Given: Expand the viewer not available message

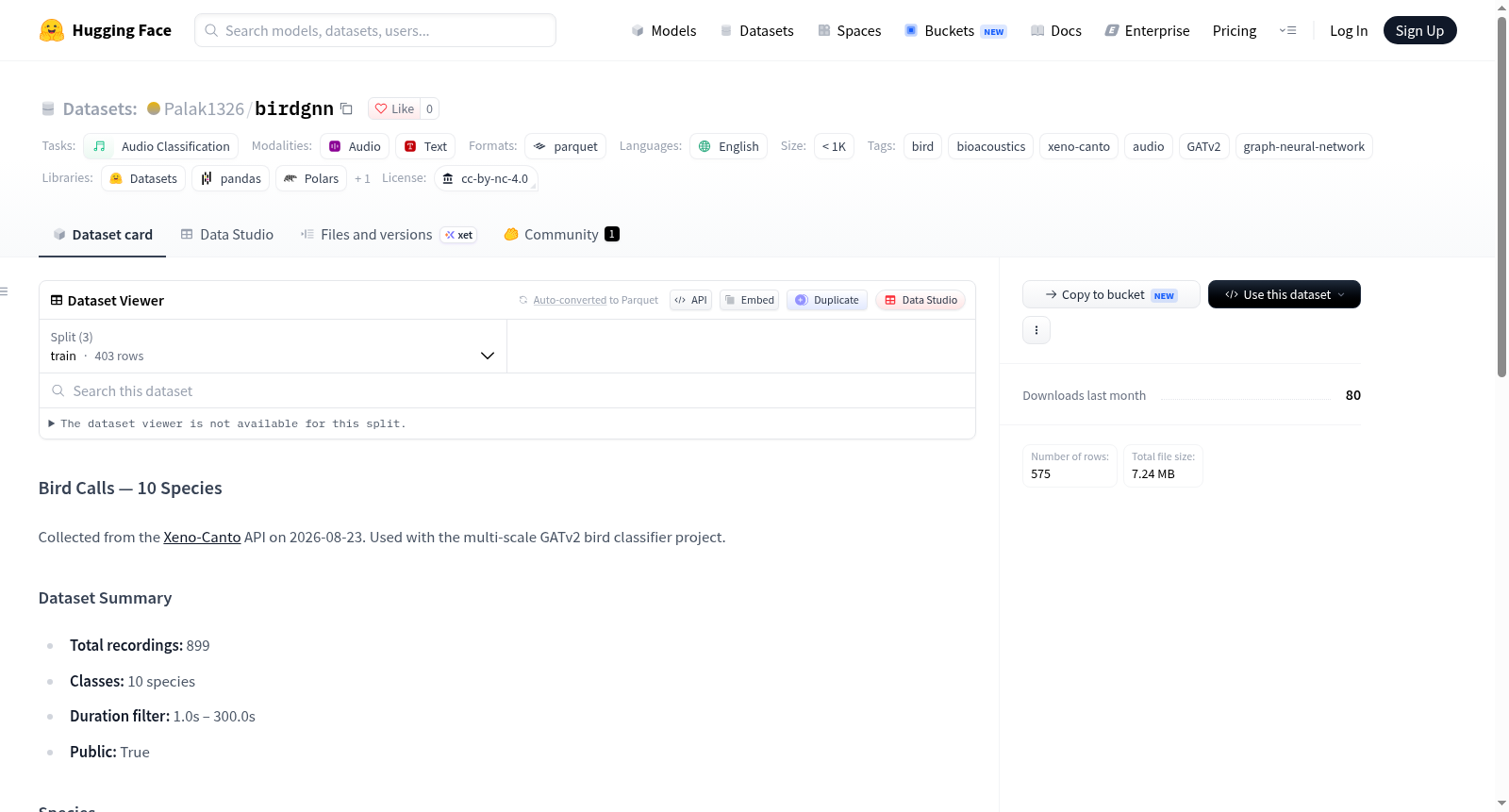Looking at the screenshot, I should 227,423.
